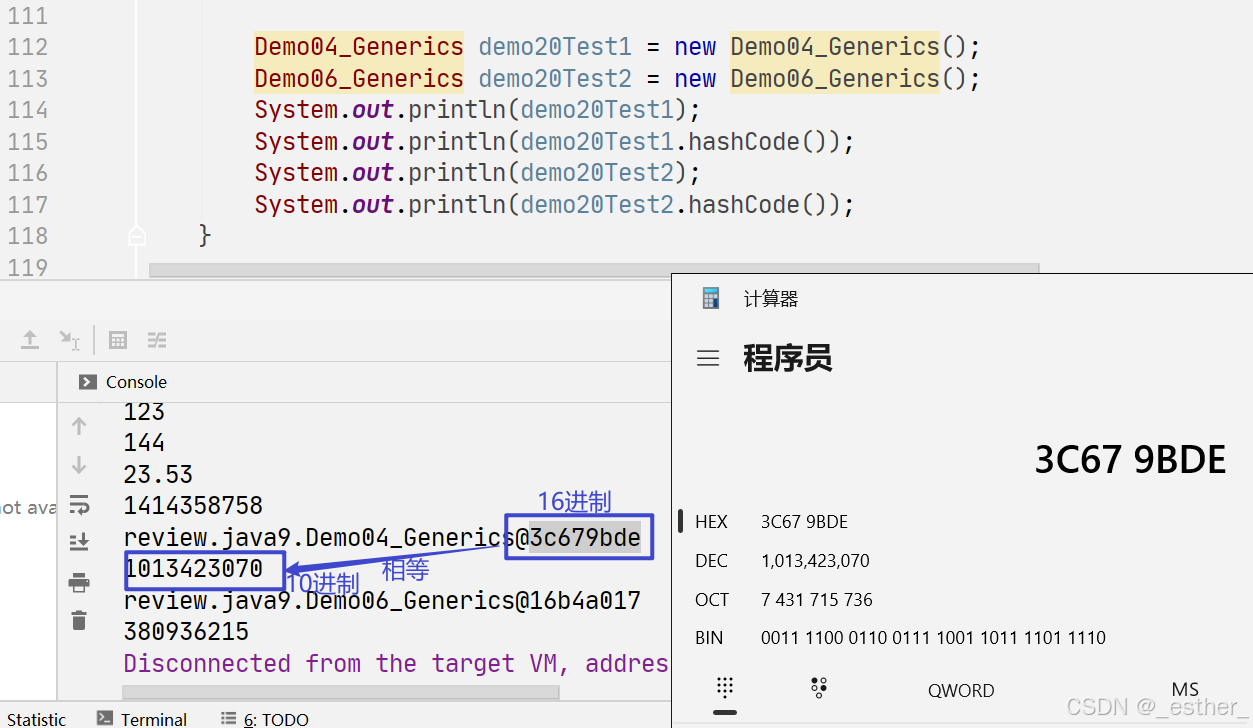Image resolution: width=1253 pixels, height=728 pixels.
Task: Open the 6: TODO tool window tab
Action: (x=265, y=719)
